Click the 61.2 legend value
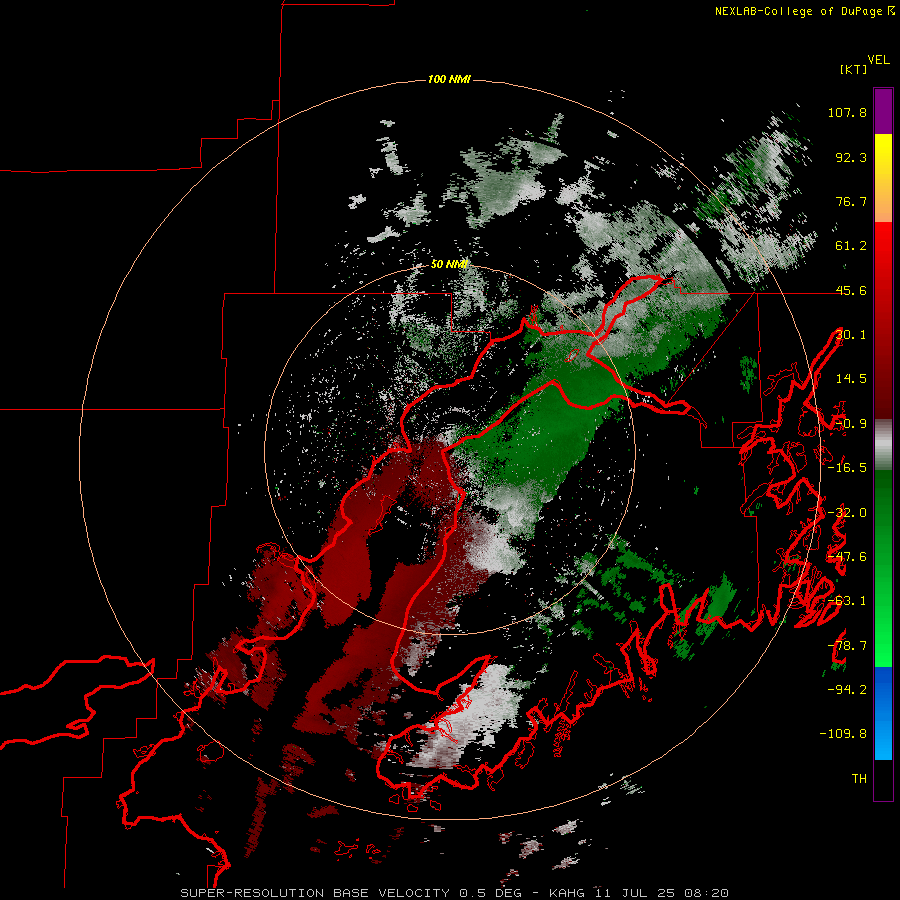Screen dimensions: 900x900 click(851, 246)
